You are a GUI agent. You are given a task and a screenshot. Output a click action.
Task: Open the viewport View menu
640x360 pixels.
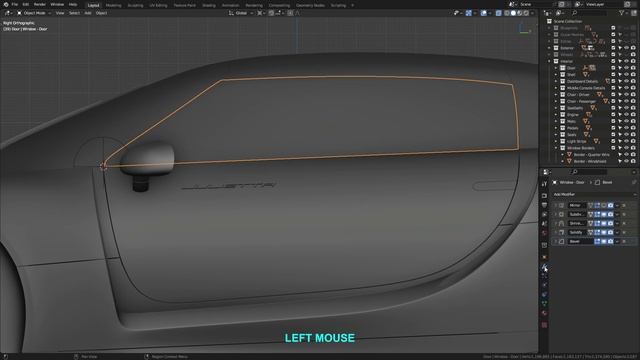pos(60,13)
